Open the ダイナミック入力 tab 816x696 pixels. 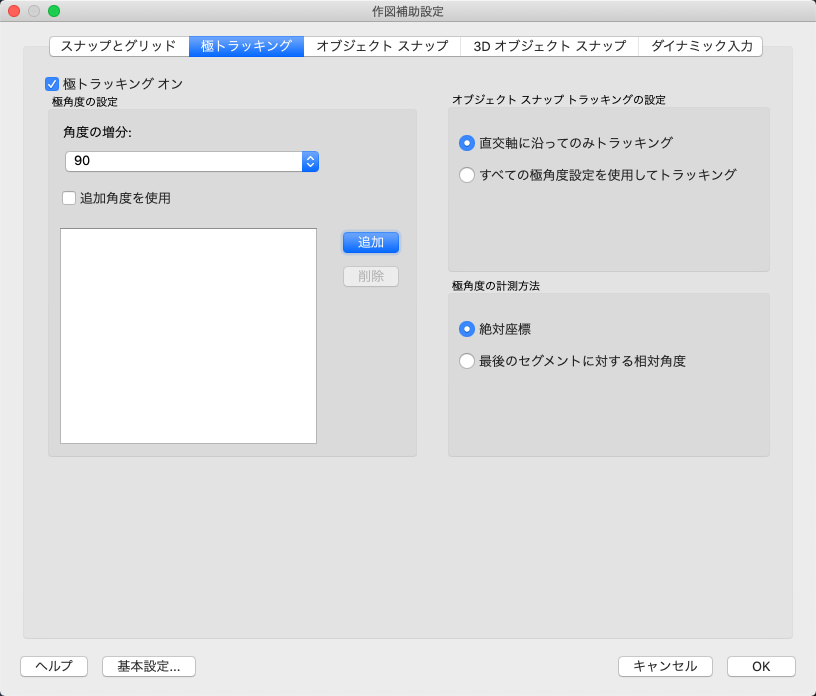tap(701, 46)
